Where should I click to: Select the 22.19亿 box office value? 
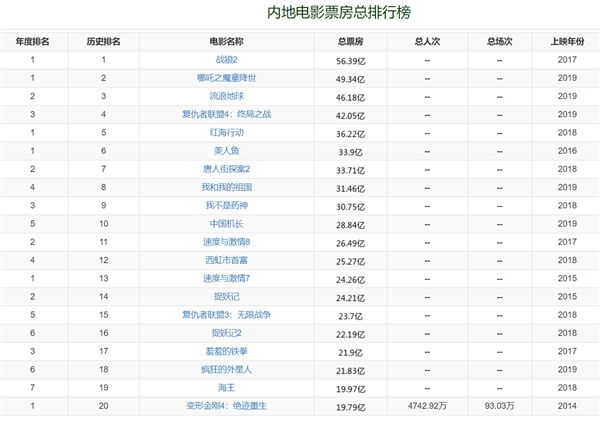click(x=351, y=335)
